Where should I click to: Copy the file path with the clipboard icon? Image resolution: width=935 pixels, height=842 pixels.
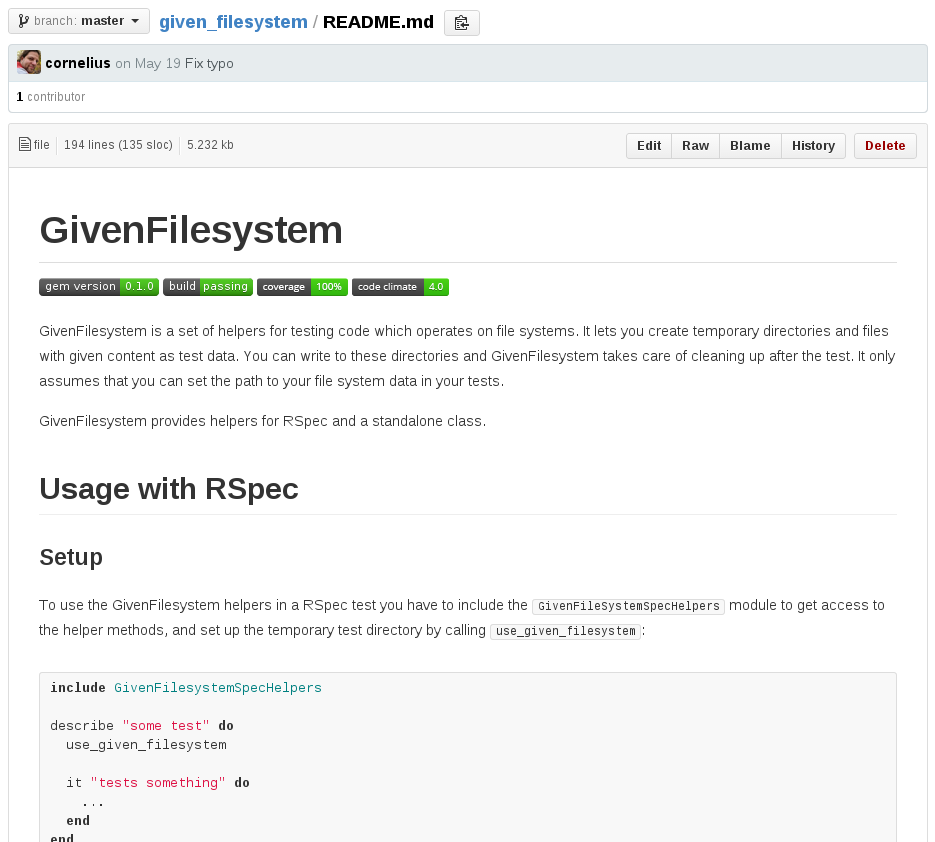click(462, 23)
